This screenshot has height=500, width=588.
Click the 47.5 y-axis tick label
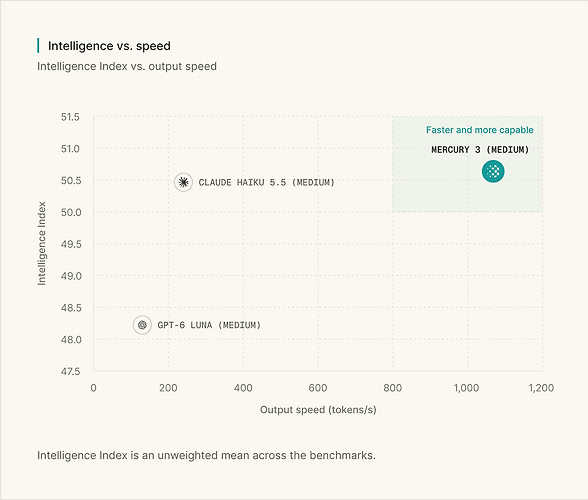[x=70, y=371]
